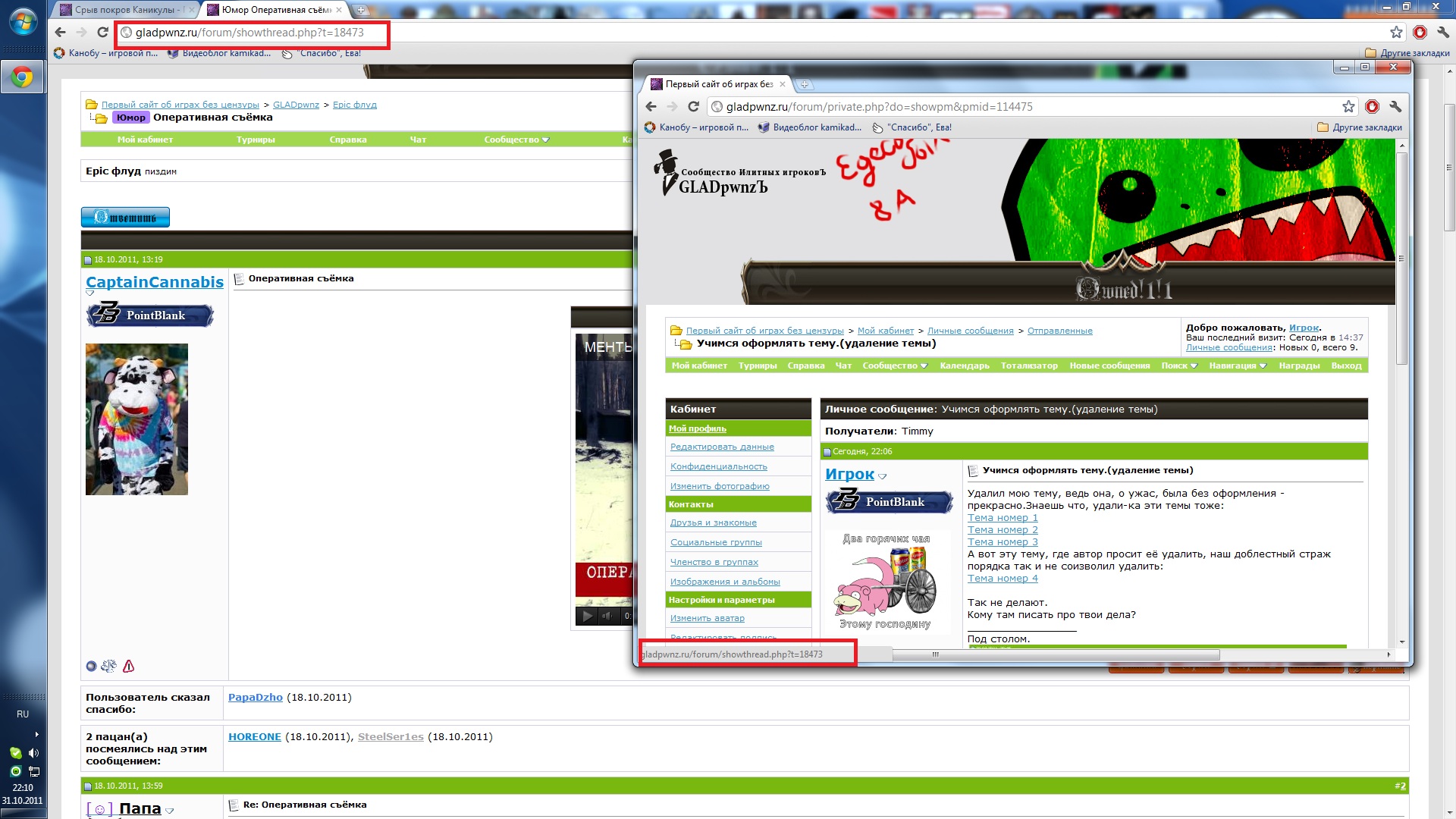Click the report post warning triangle icon

(129, 666)
